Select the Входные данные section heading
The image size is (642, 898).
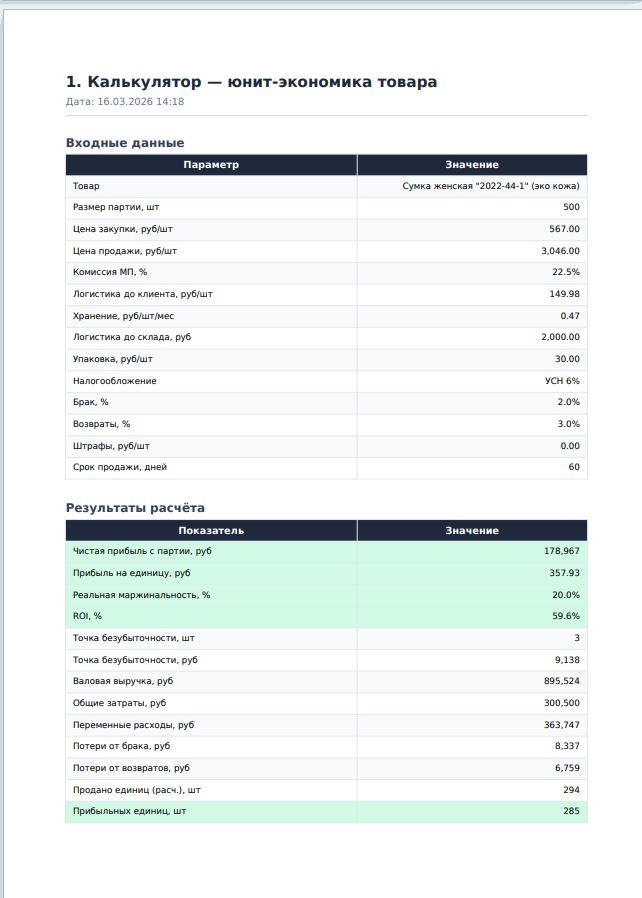[x=125, y=143]
